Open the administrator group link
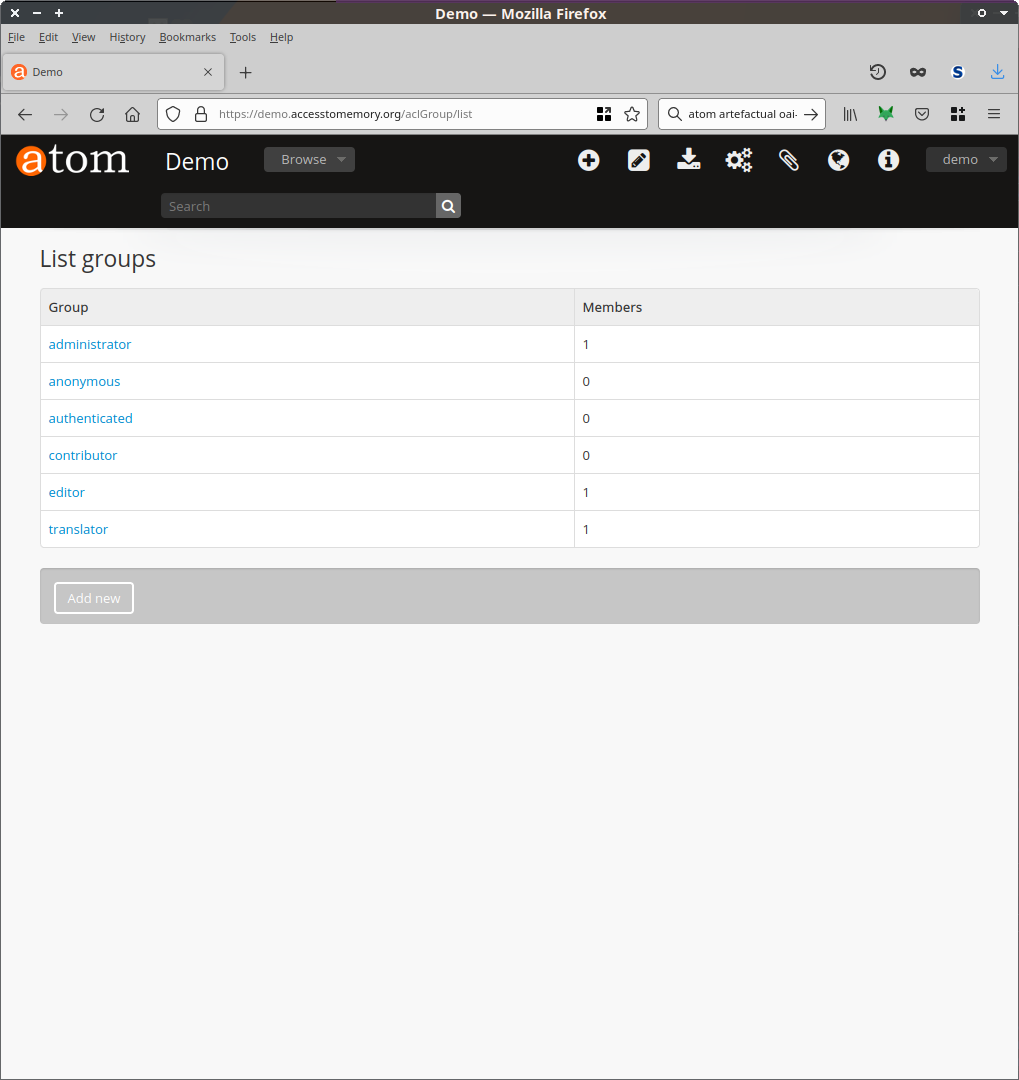 (90, 344)
